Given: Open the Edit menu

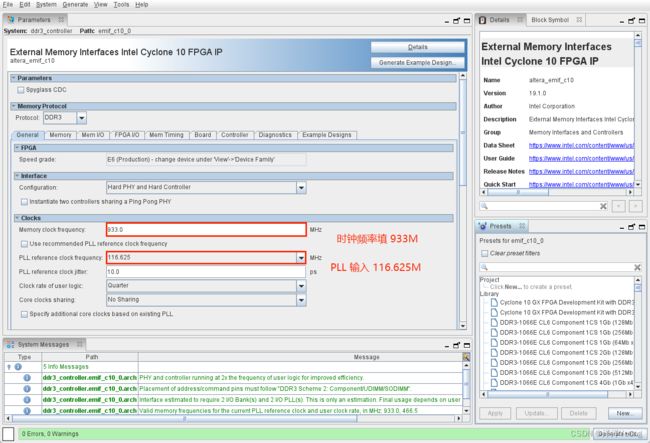Looking at the screenshot, I should click(x=25, y=5).
